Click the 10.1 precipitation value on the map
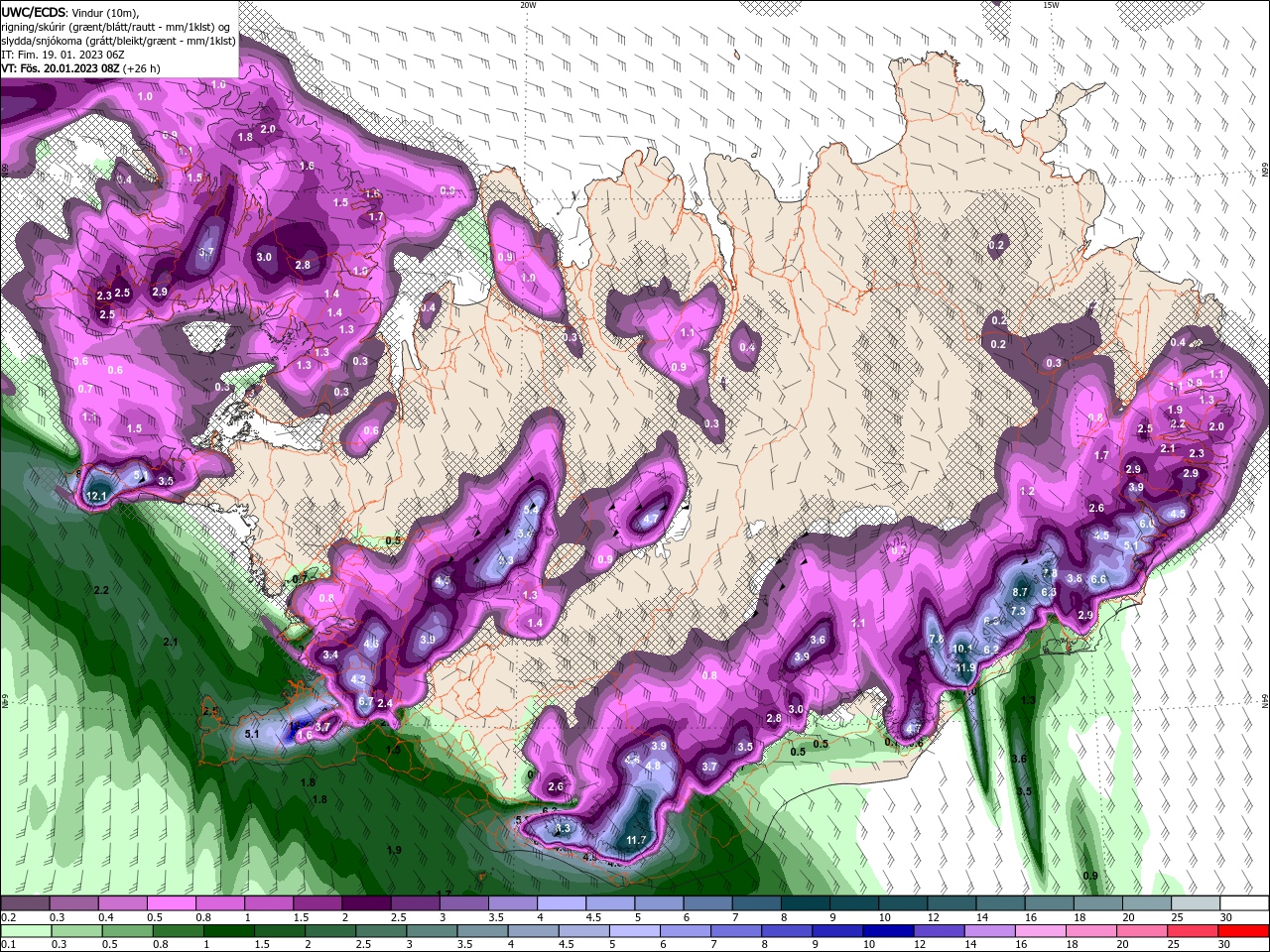 [961, 649]
